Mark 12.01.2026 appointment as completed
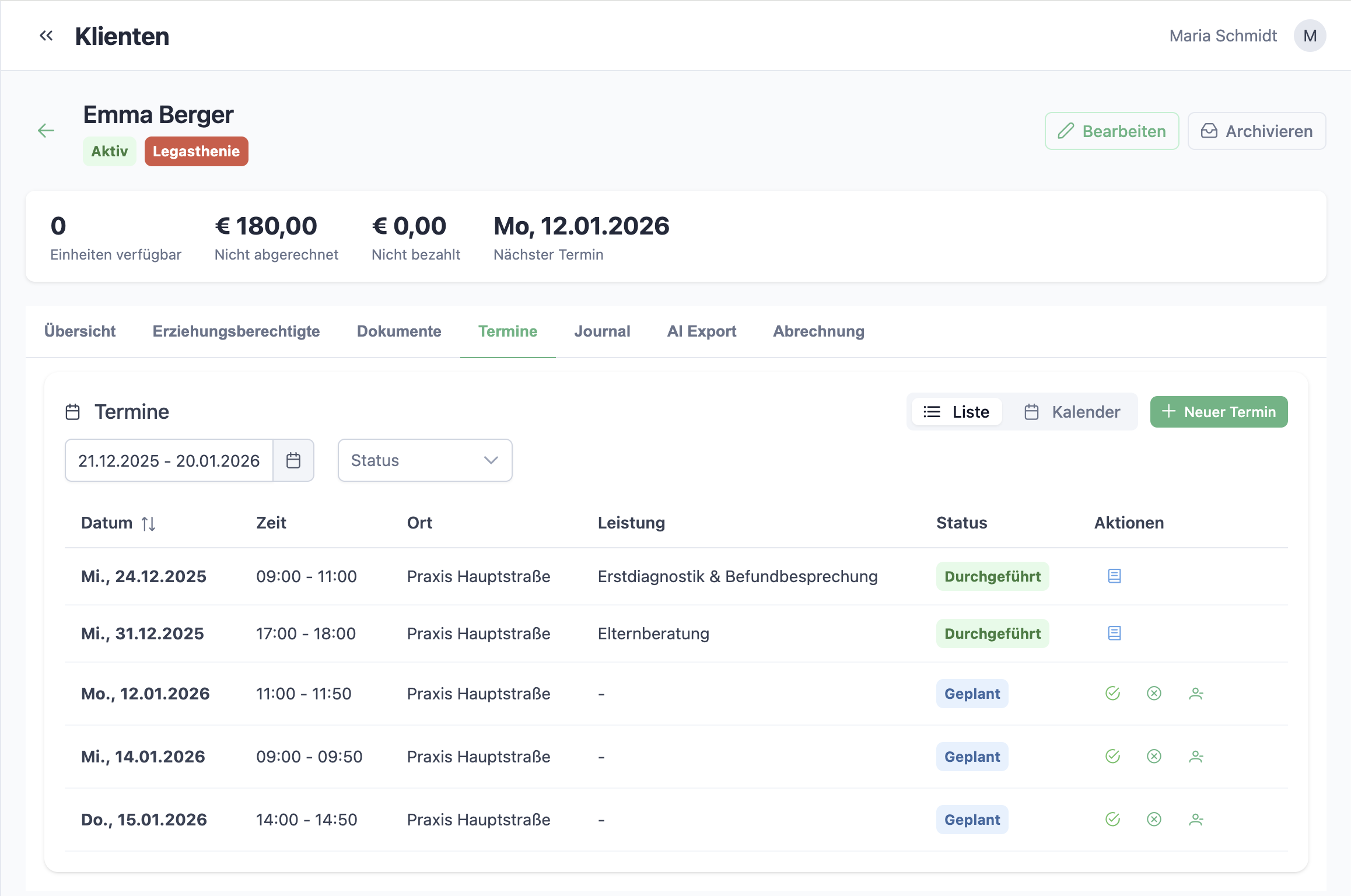Image resolution: width=1351 pixels, height=896 pixels. click(x=1112, y=694)
